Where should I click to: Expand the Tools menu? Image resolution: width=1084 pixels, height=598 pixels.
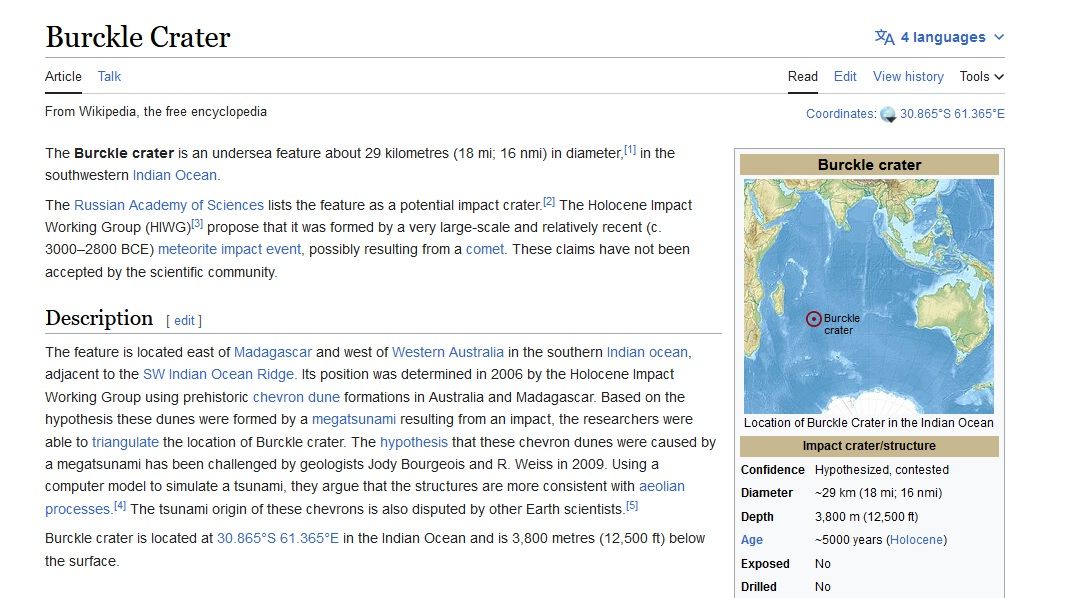[x=982, y=77]
